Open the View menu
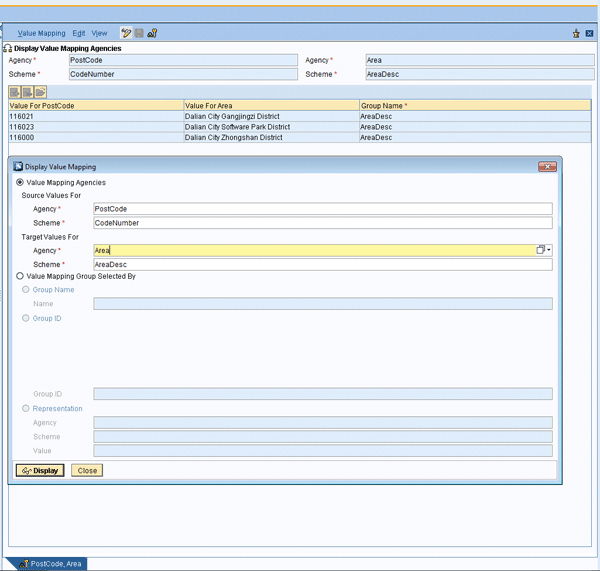Screen dimensions: 600x571 [x=100, y=33]
